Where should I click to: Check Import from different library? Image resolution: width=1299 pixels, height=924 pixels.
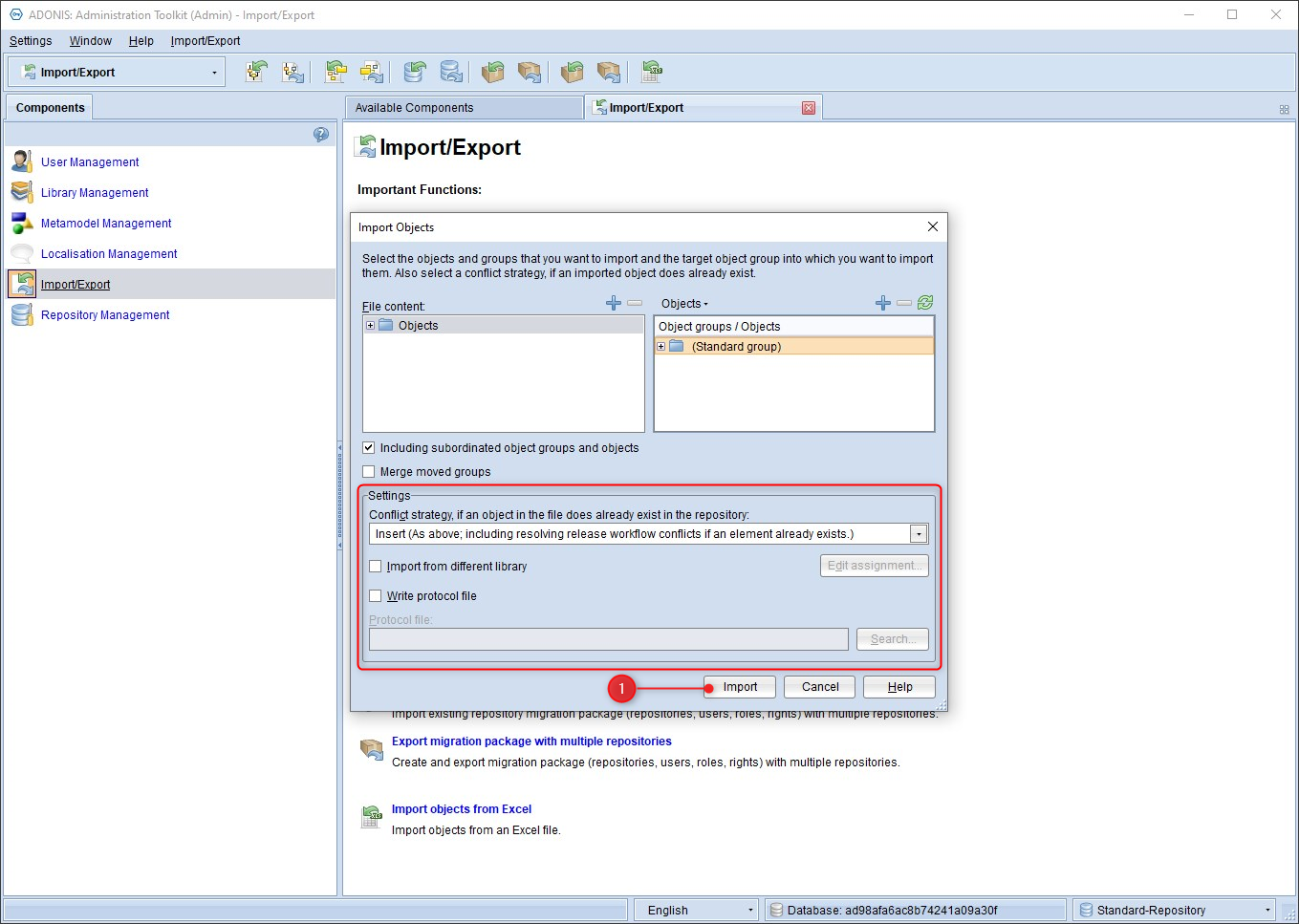pyautogui.click(x=376, y=566)
